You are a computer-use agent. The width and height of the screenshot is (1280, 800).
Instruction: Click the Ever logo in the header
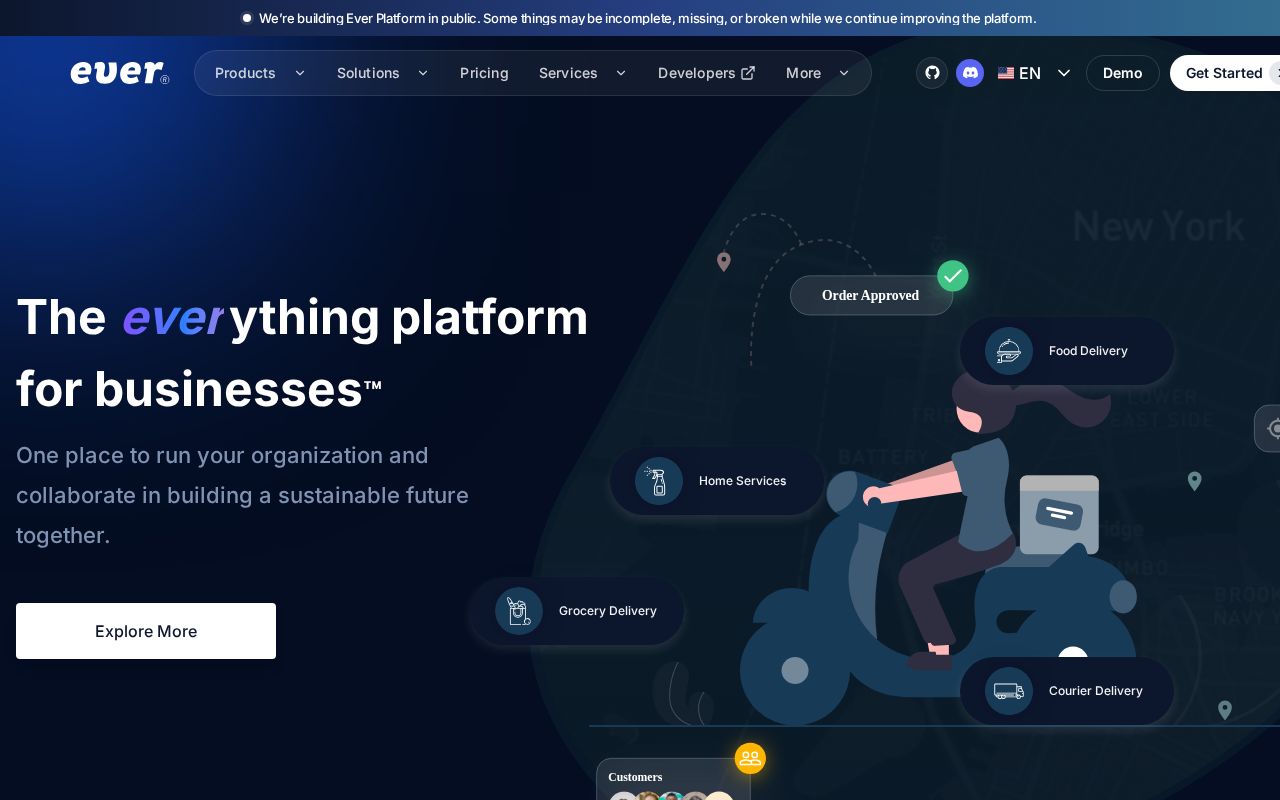coord(120,73)
